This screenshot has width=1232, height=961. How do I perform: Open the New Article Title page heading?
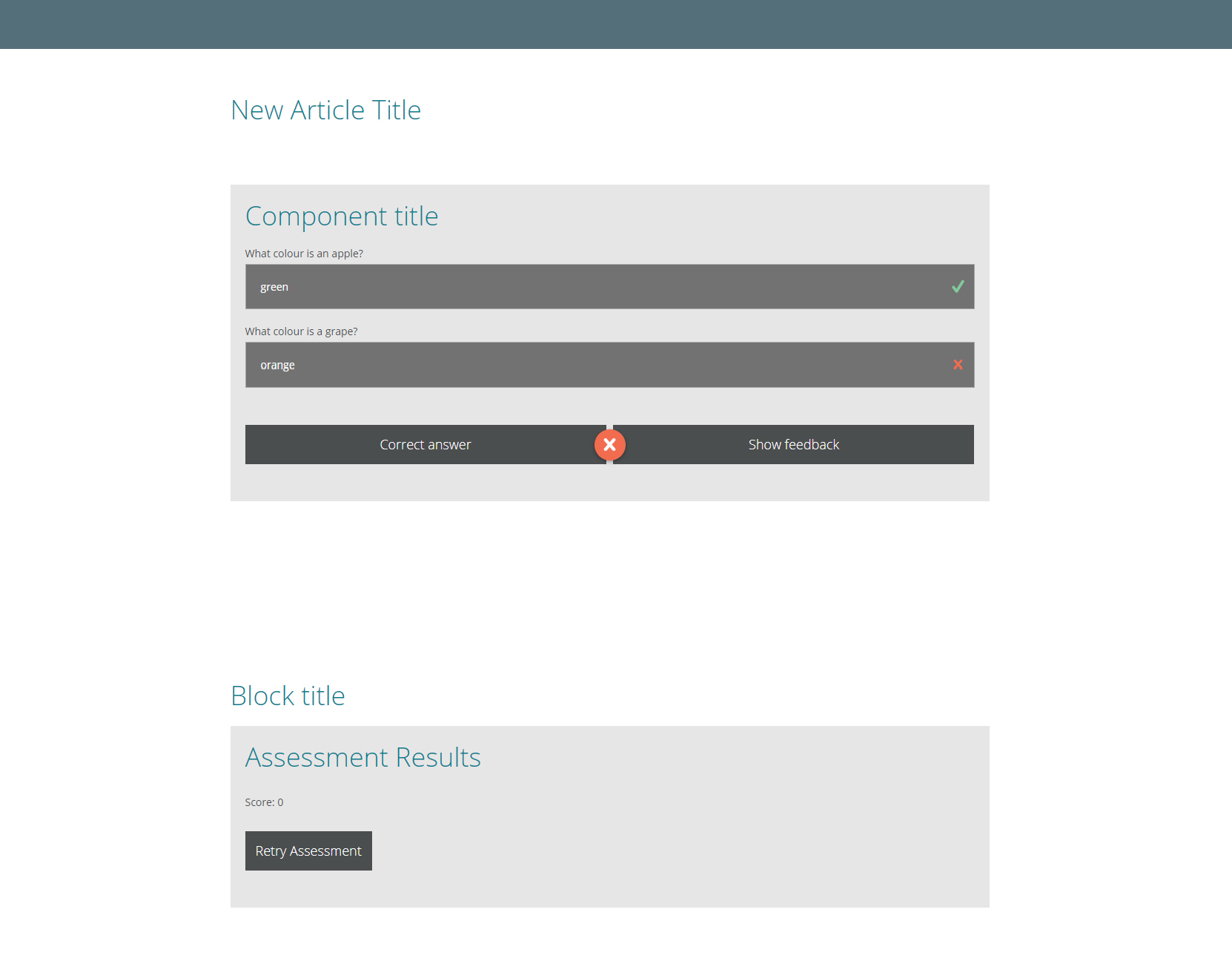pyautogui.click(x=326, y=109)
